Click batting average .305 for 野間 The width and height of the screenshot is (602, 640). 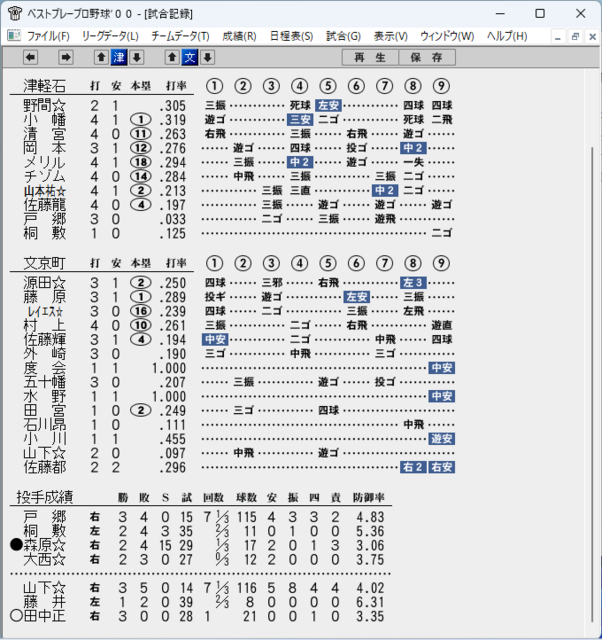173,106
